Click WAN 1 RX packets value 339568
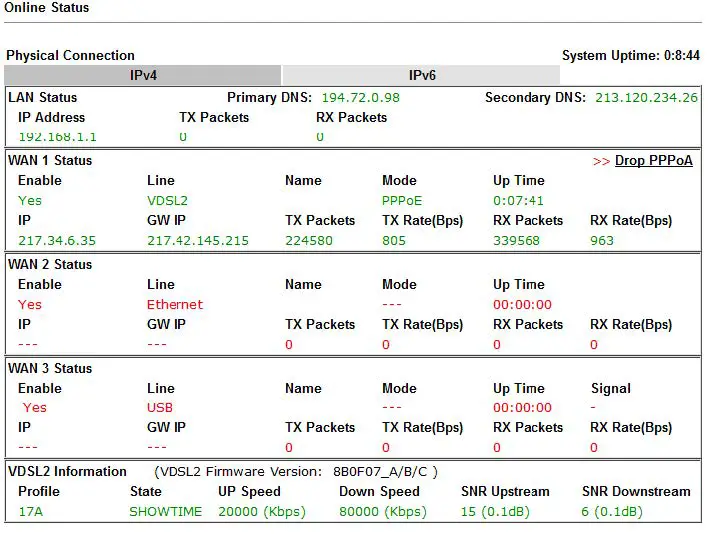 click(x=516, y=241)
